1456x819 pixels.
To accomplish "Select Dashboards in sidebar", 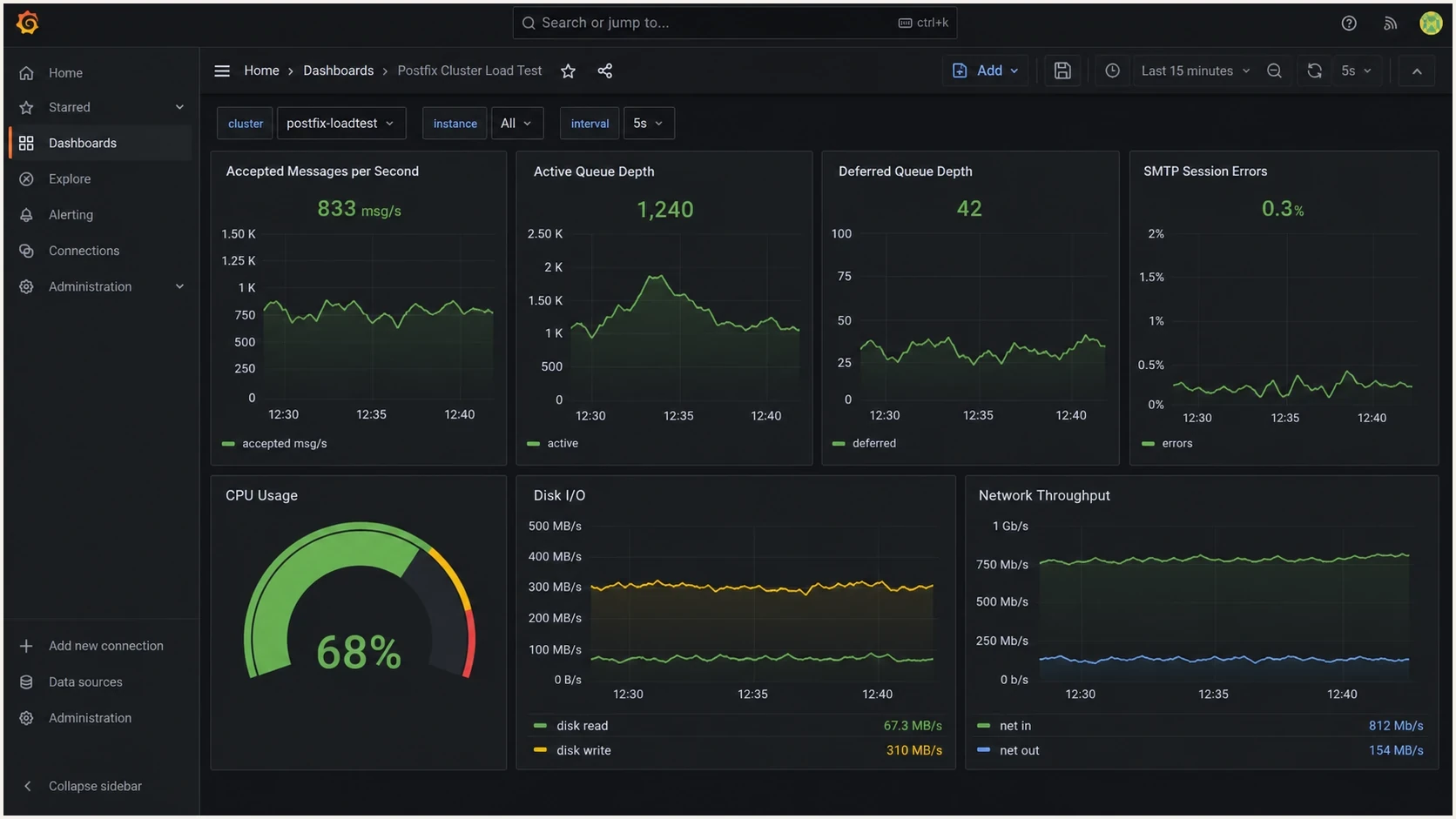I will (100, 143).
